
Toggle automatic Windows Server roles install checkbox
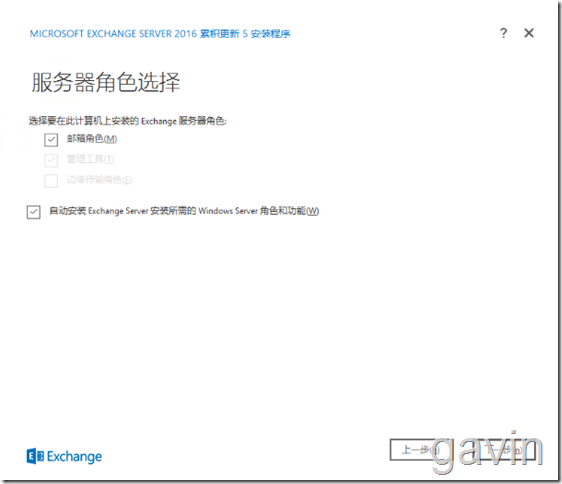(33, 212)
